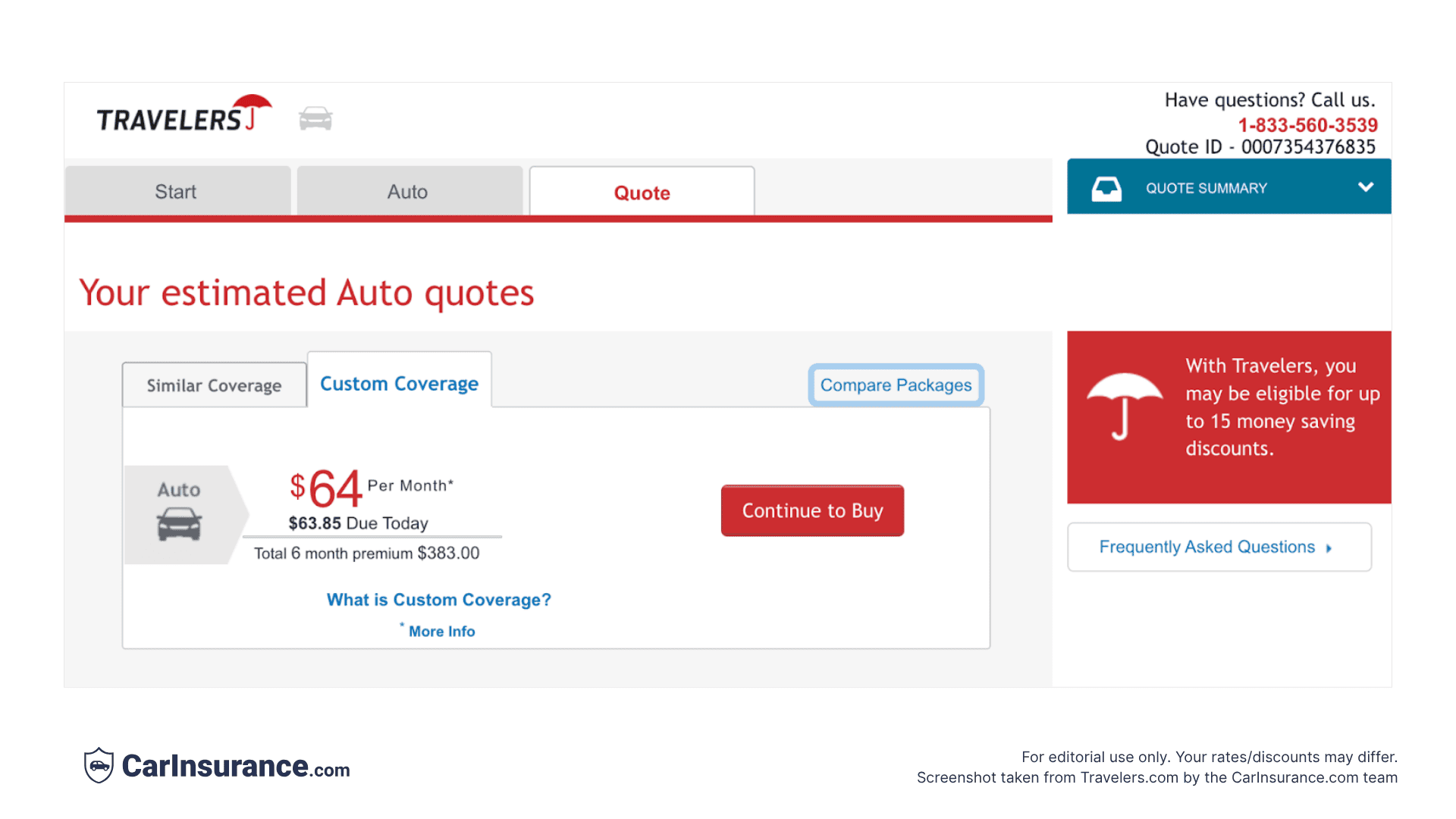
Task: Click the 1-833-560-3539 phone number
Action: (x=1308, y=125)
